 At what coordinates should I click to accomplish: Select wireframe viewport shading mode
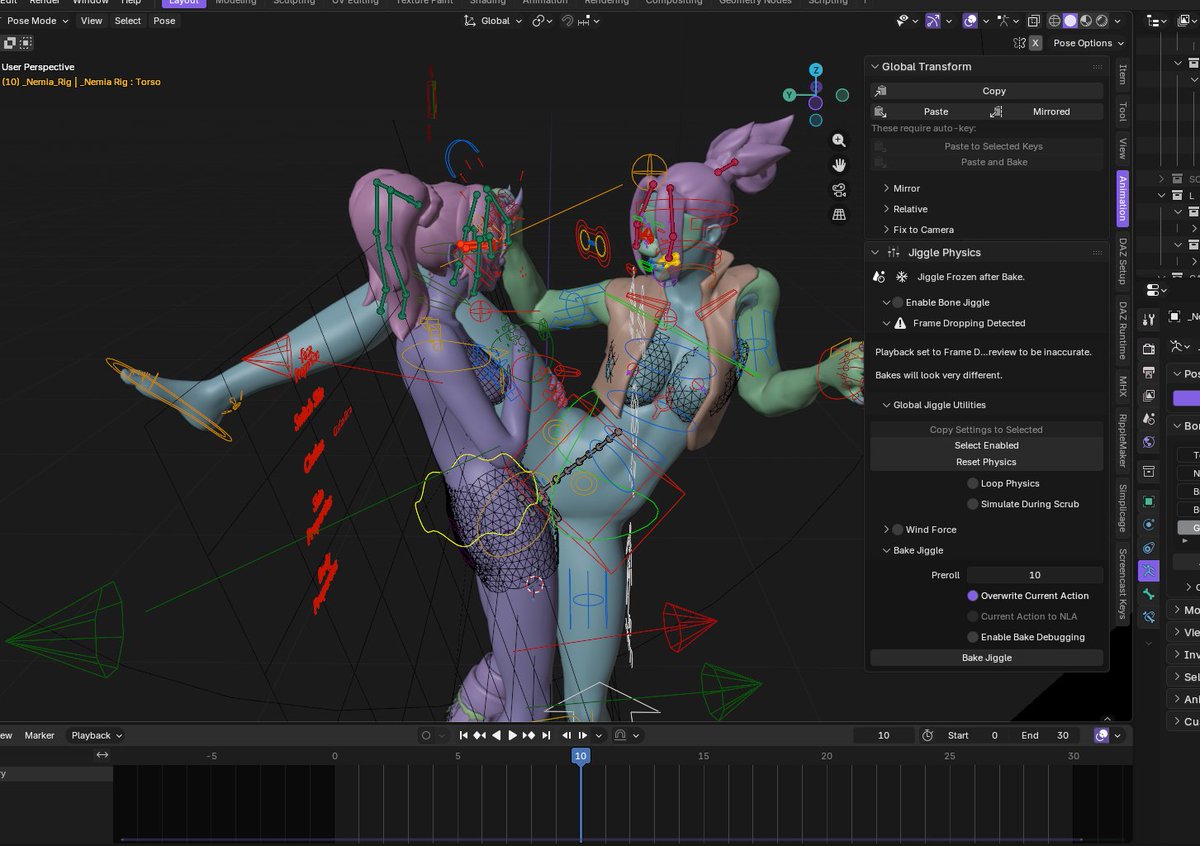[x=1054, y=20]
